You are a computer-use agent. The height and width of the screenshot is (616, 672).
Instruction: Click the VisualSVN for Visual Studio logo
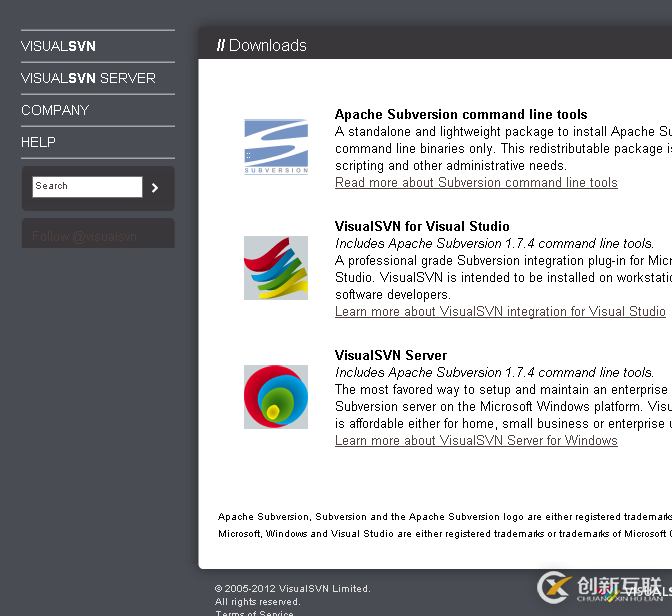[x=276, y=268]
